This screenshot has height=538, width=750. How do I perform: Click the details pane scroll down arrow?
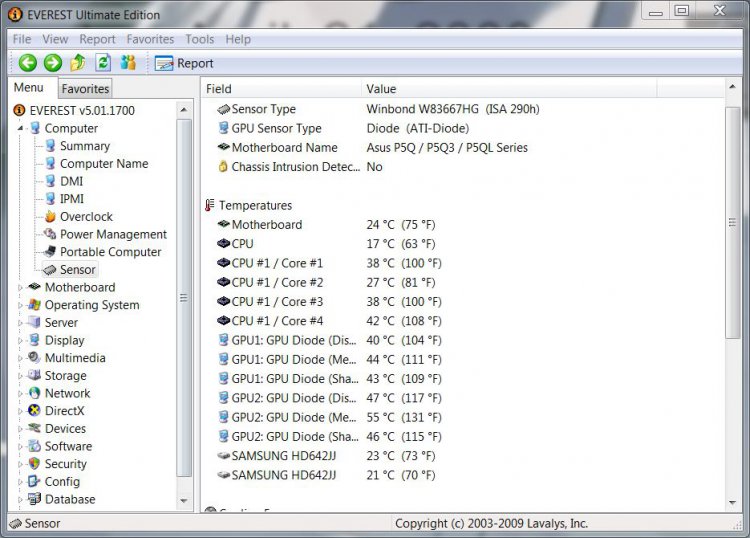(x=732, y=503)
